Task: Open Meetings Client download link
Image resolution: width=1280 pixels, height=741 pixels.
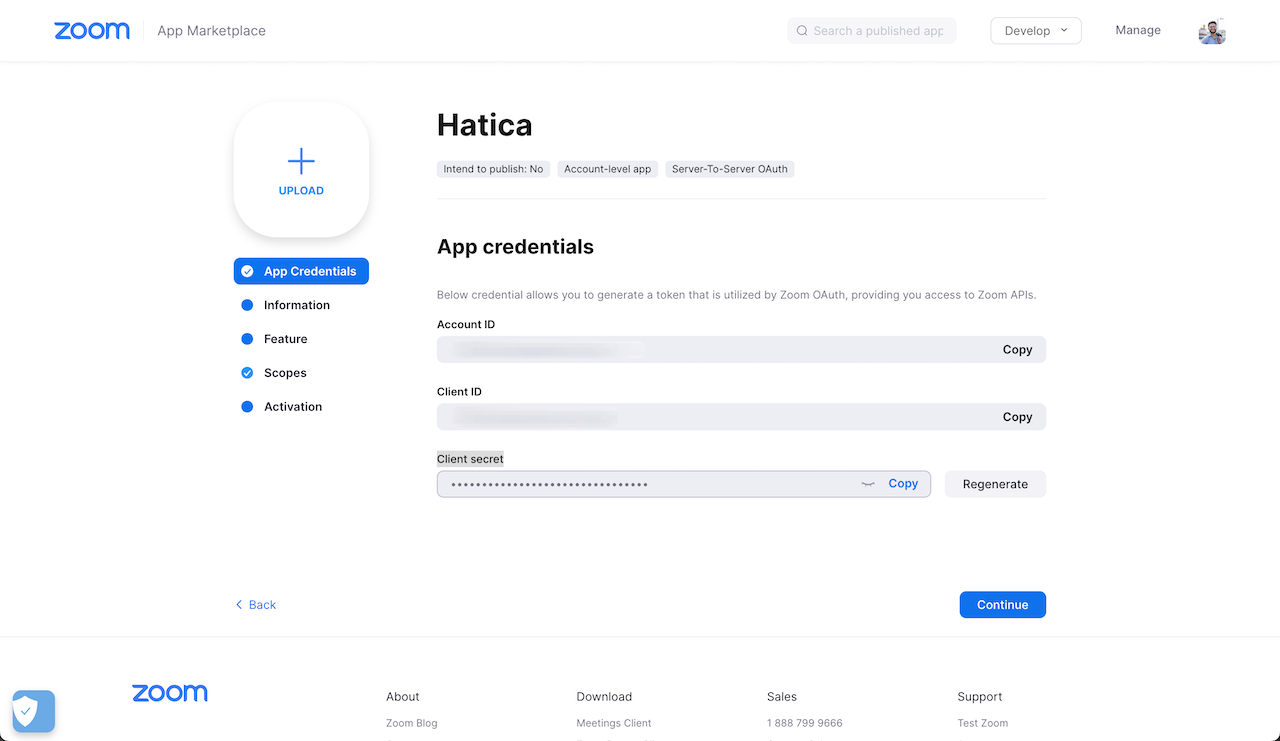Action: [614, 723]
